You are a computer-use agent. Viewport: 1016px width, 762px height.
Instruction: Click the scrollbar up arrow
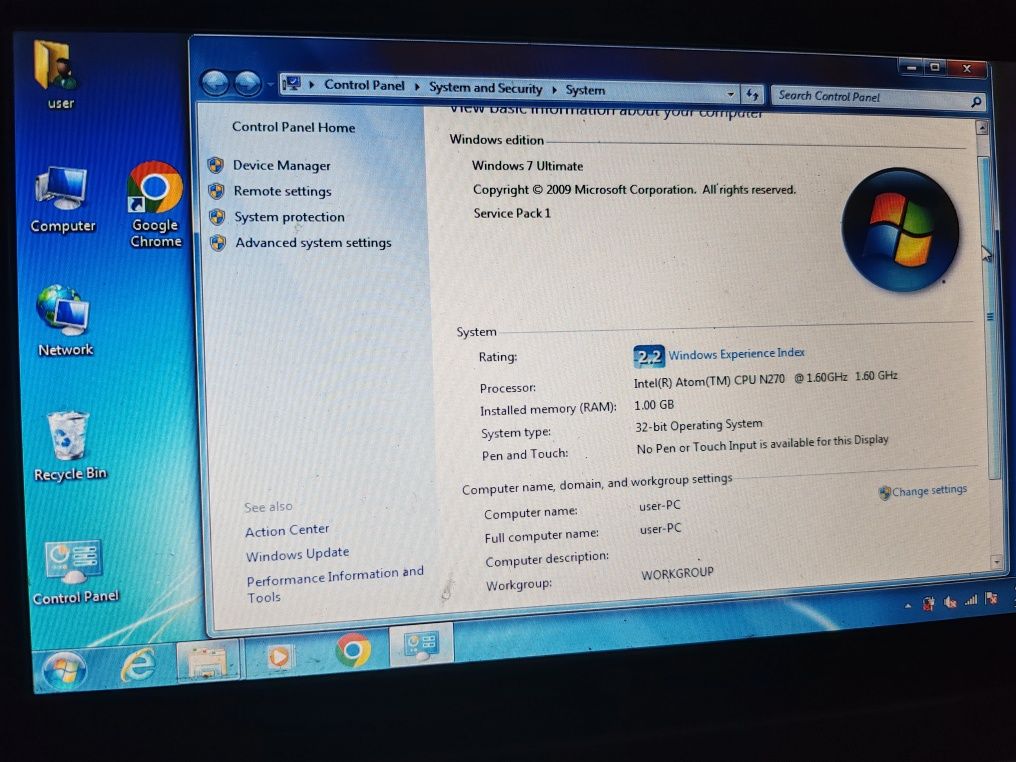click(x=982, y=128)
